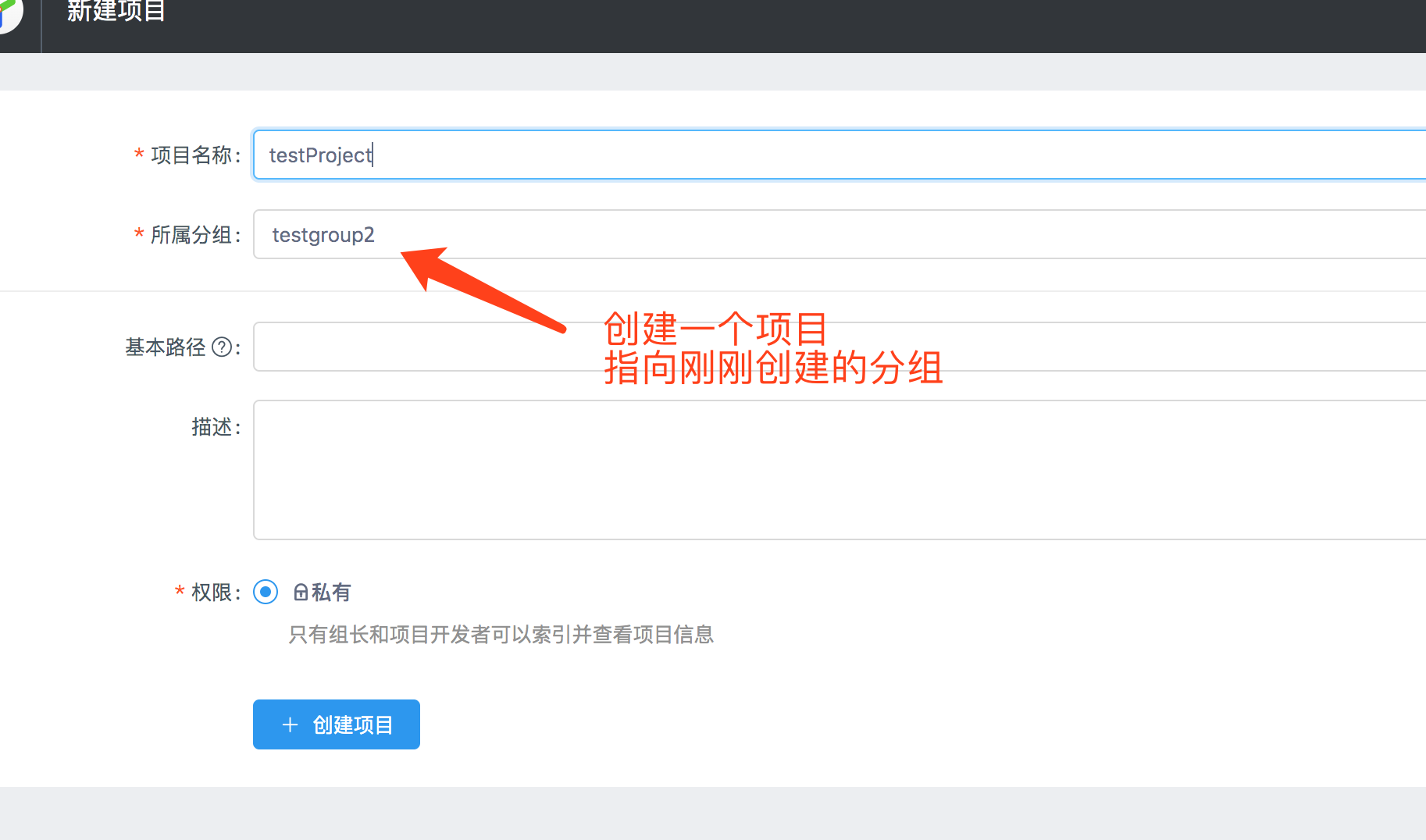
Task: Click the 项目名称 label
Action: (191, 155)
